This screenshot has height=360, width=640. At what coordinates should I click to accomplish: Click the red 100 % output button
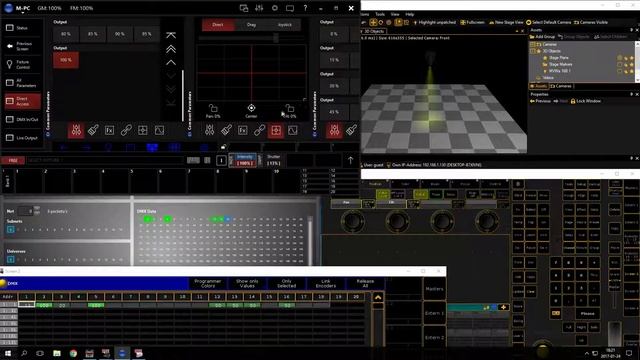coord(66,60)
